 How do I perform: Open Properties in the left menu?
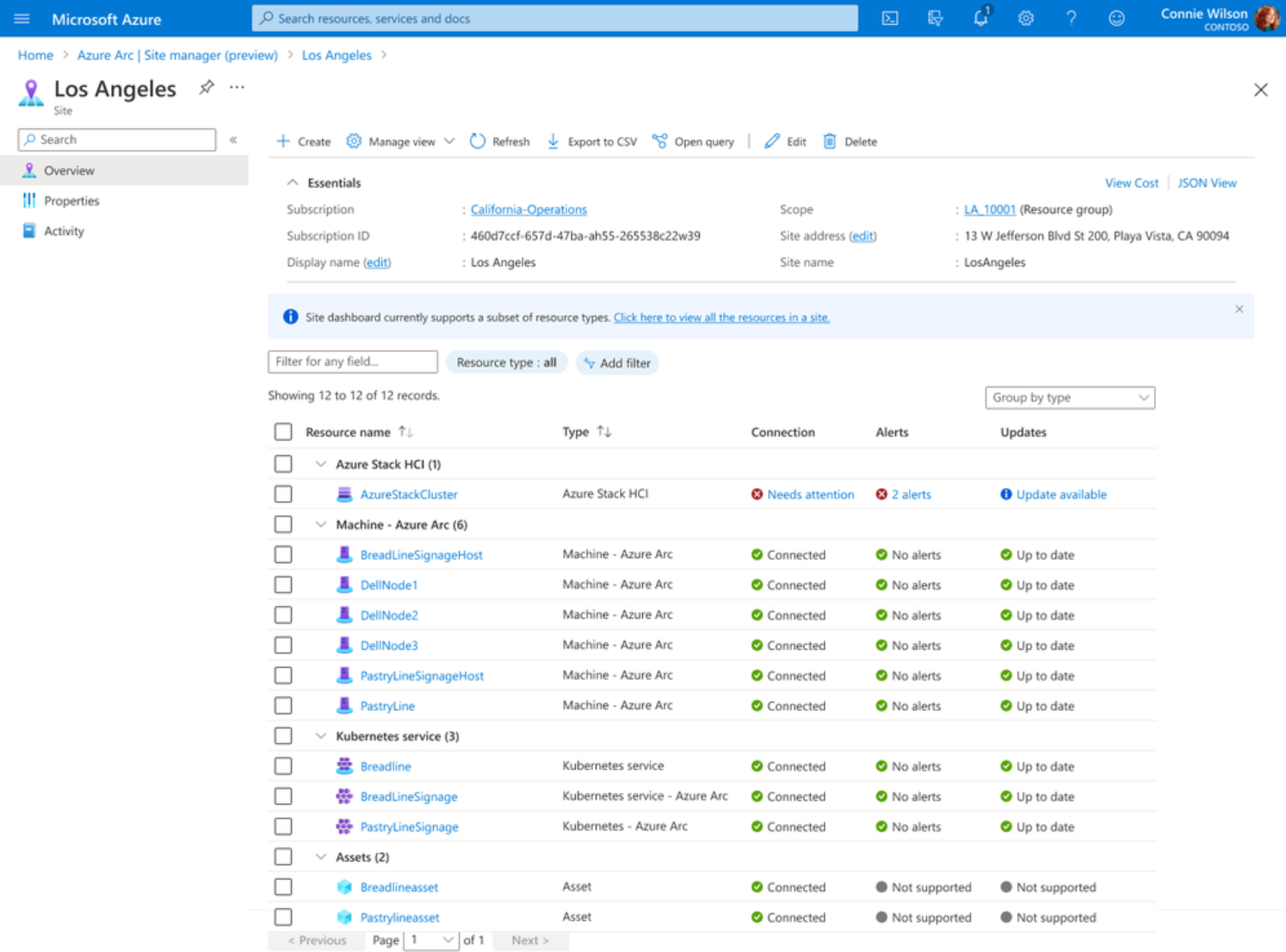pos(71,201)
